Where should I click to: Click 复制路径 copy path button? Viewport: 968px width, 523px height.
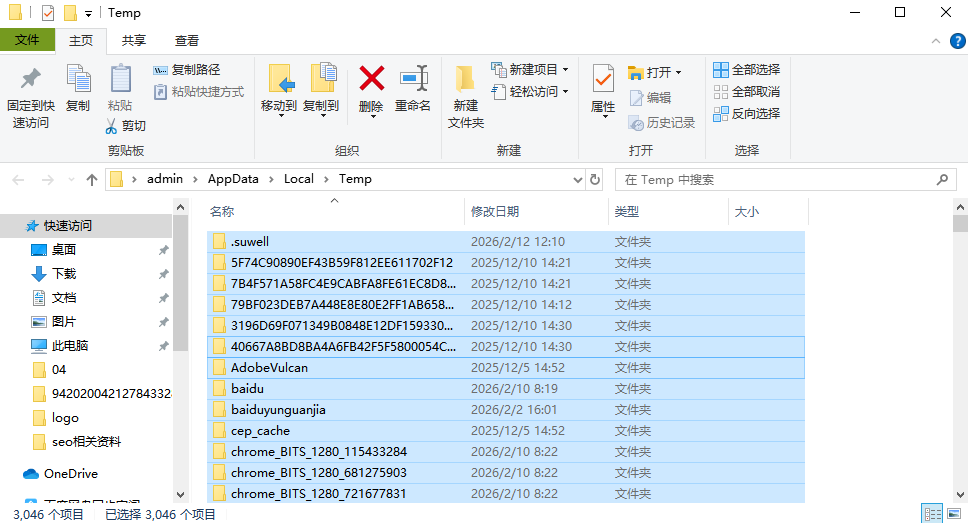(186, 70)
